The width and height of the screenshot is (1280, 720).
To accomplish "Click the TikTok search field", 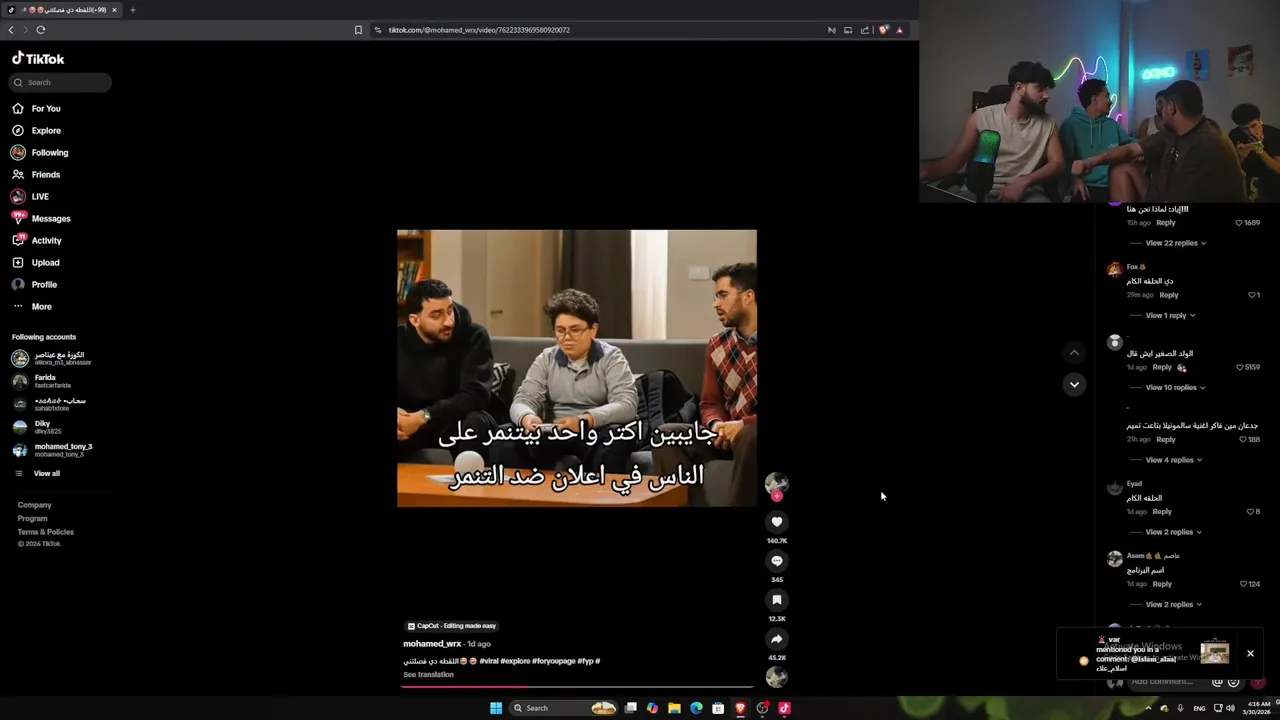I will tap(60, 82).
